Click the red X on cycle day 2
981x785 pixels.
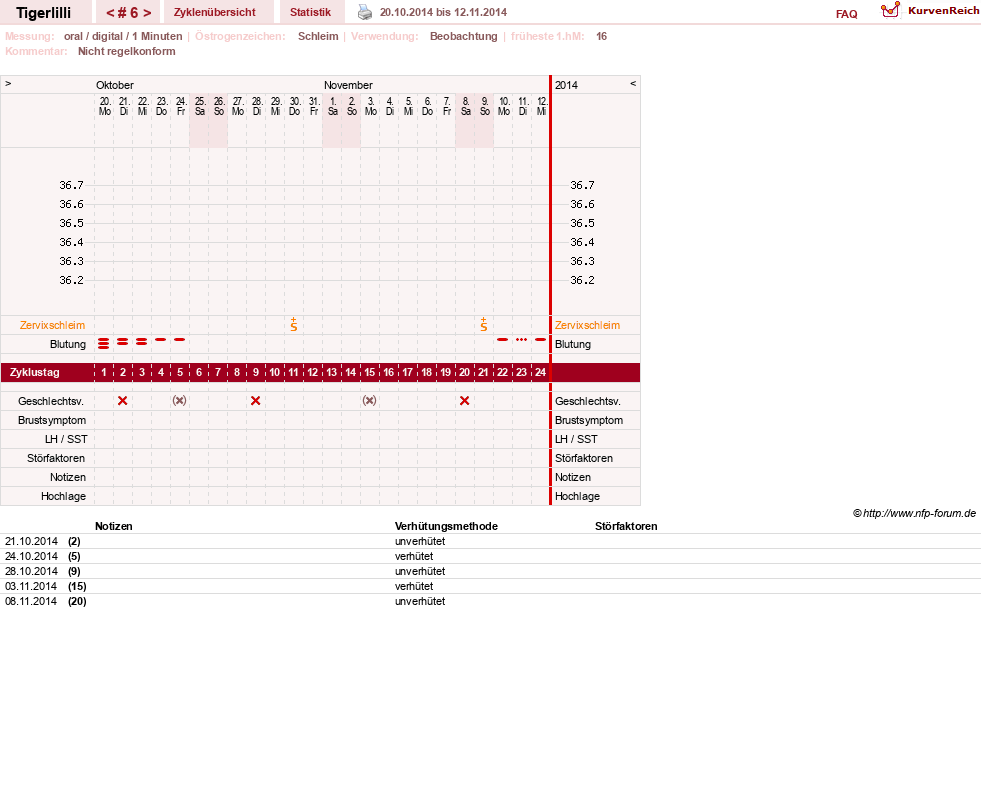click(x=123, y=400)
